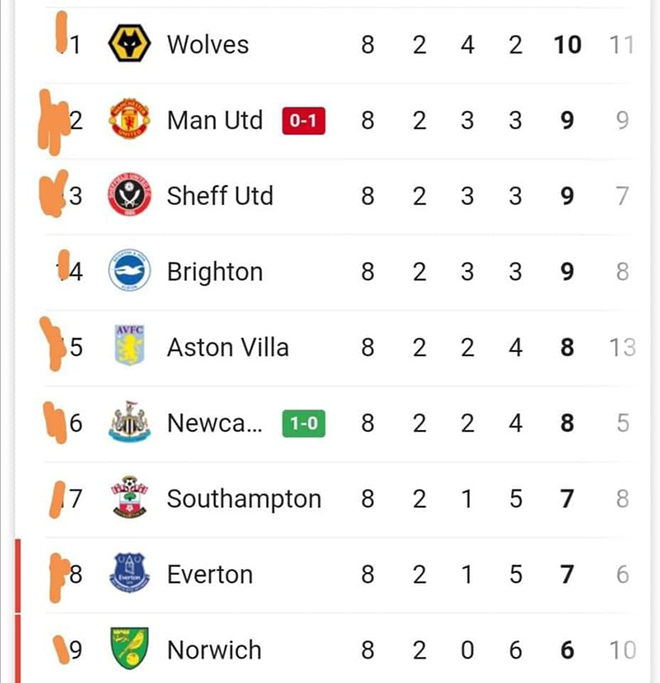The image size is (660, 683).
Task: Click the Norwich canary badge icon
Action: (129, 650)
